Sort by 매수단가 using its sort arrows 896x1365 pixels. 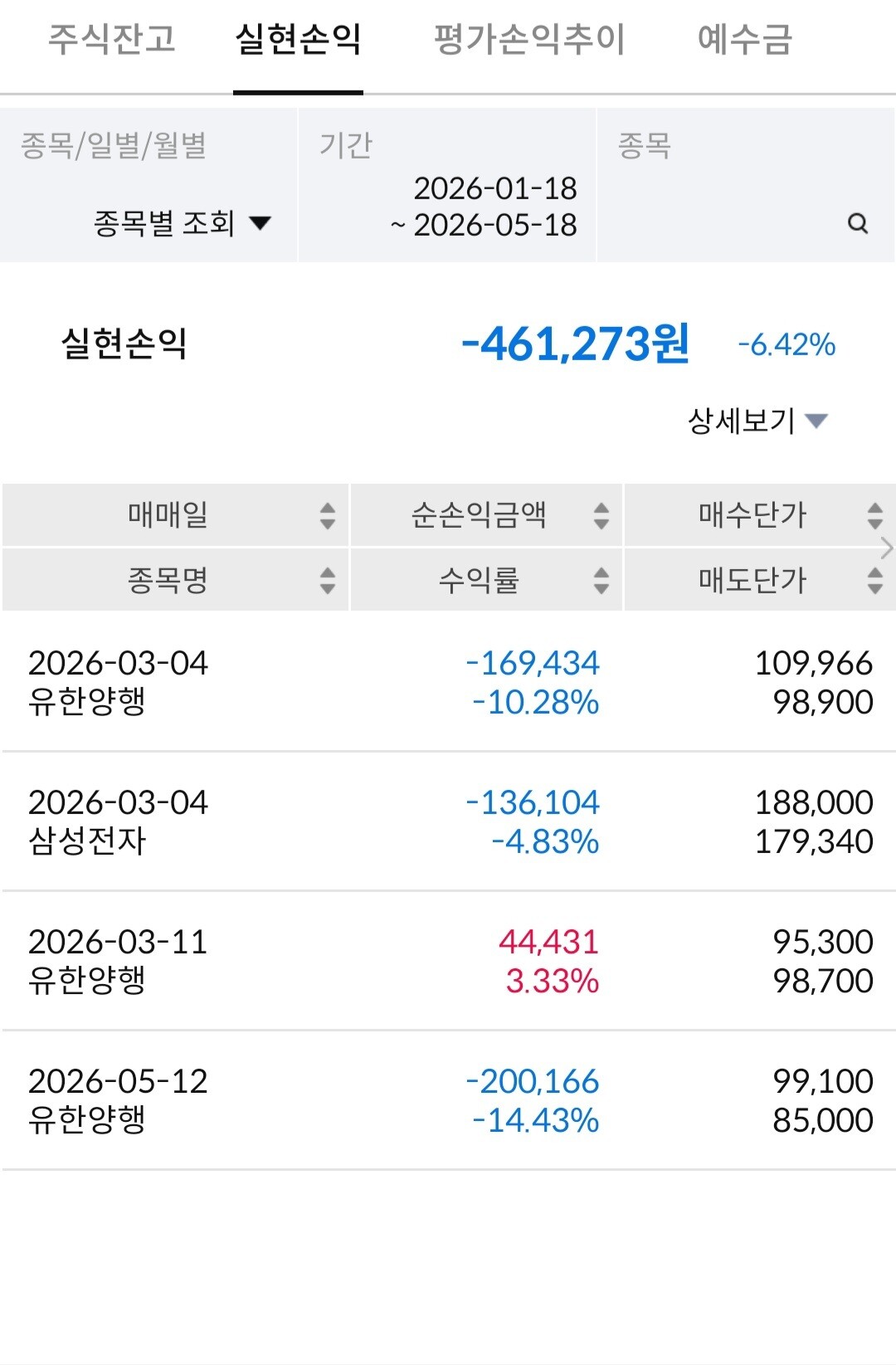click(x=875, y=515)
